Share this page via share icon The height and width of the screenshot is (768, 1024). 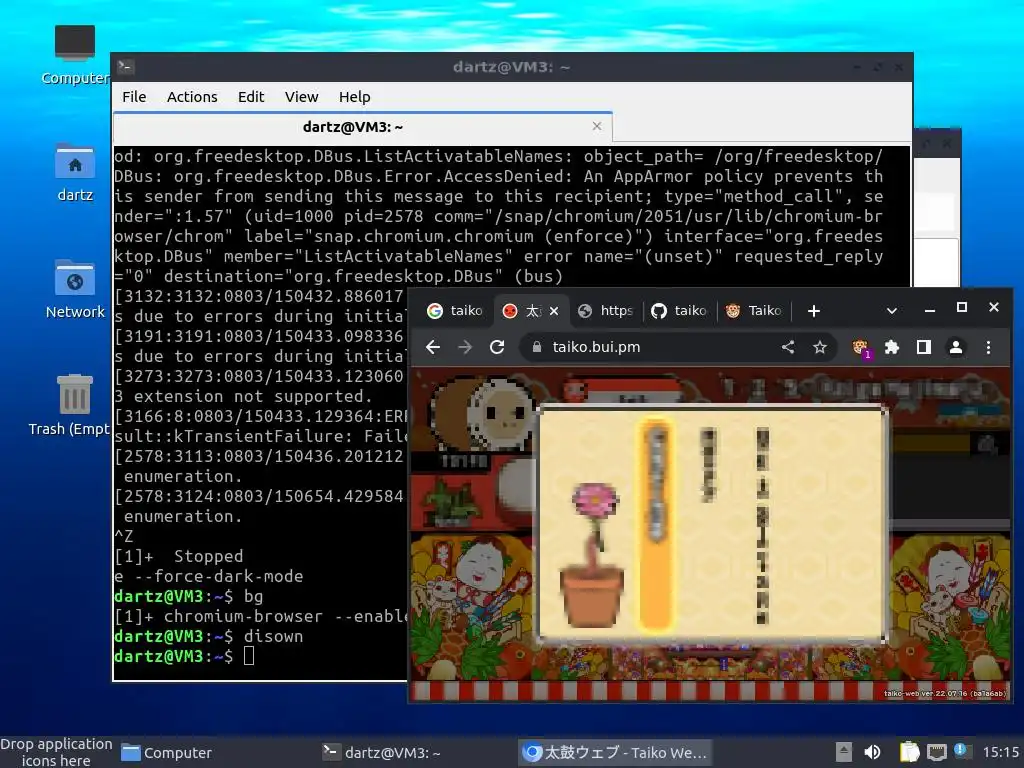788,347
